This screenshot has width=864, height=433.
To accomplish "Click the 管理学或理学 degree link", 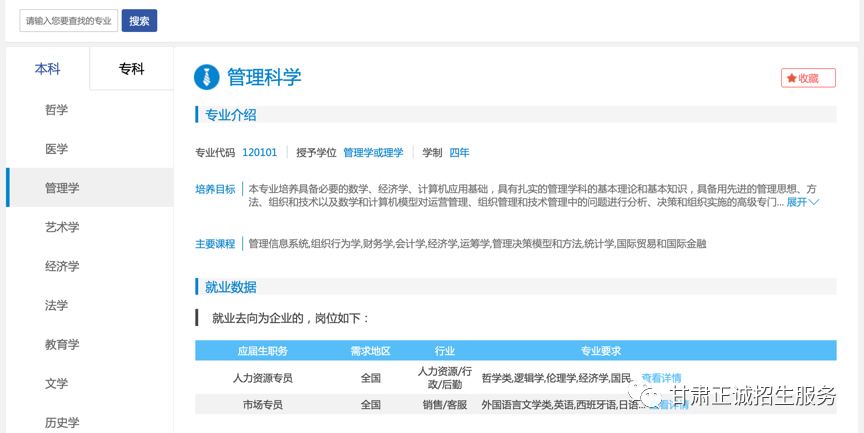I will pyautogui.click(x=373, y=153).
